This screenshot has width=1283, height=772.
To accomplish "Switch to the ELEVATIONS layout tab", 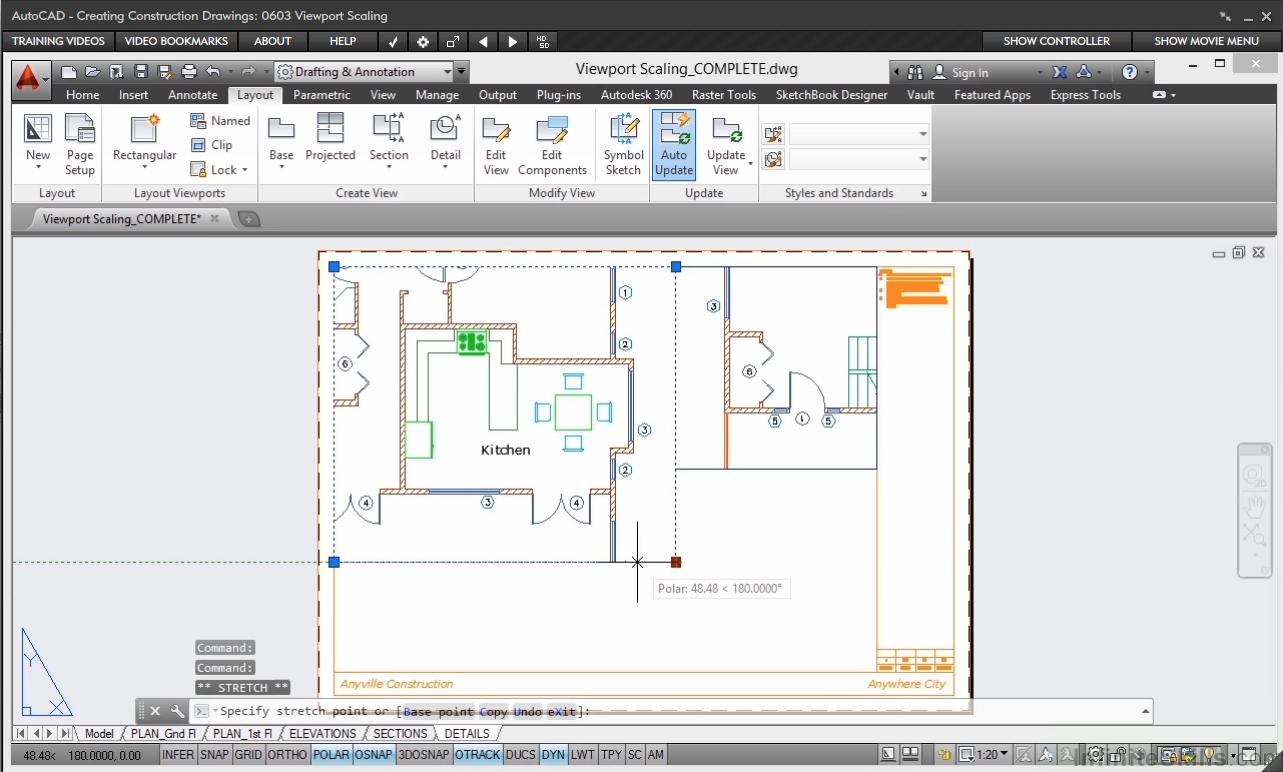I will coord(322,733).
